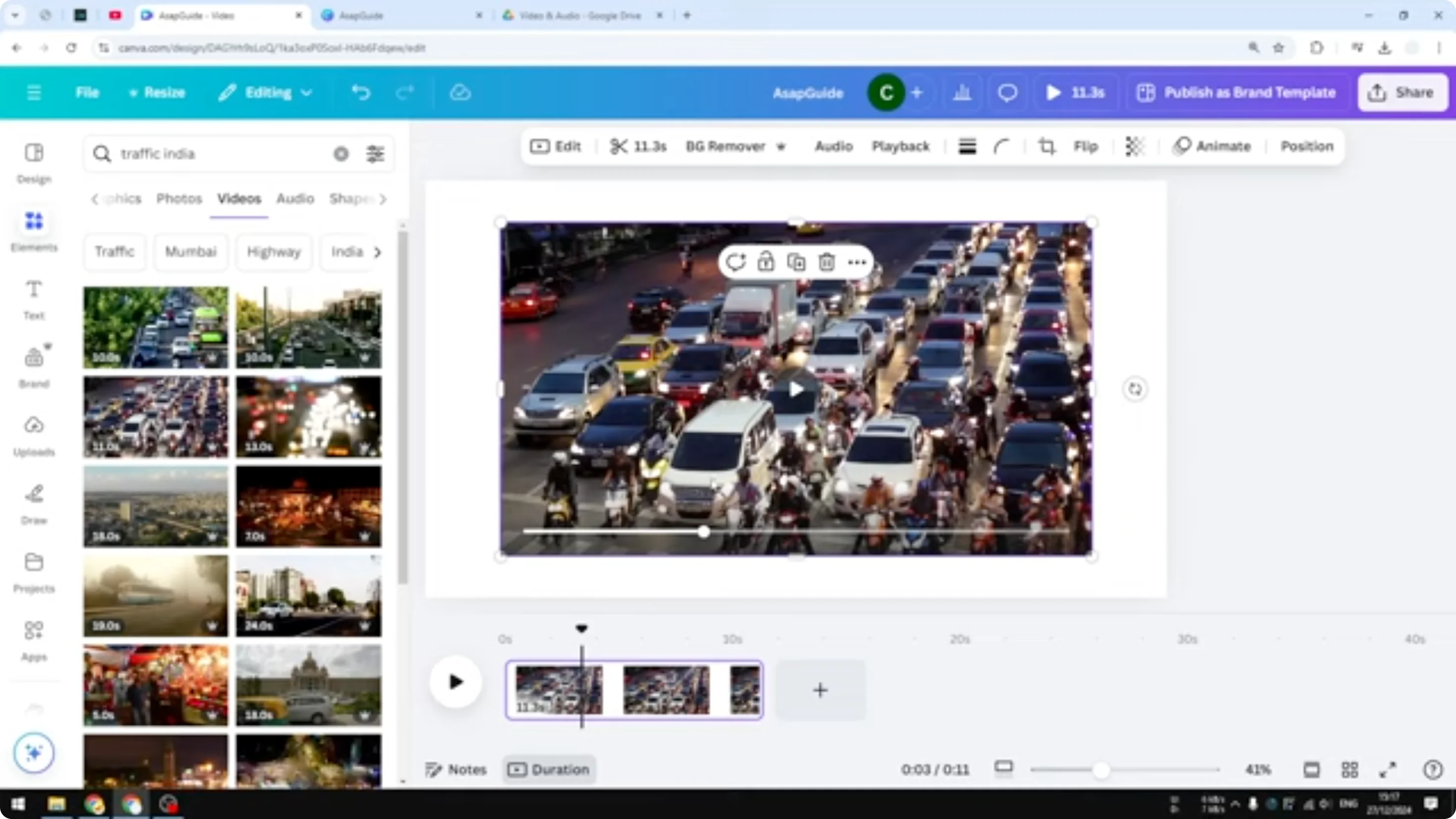This screenshot has height=819, width=1456.
Task: Open the Notes panel
Action: (456, 769)
